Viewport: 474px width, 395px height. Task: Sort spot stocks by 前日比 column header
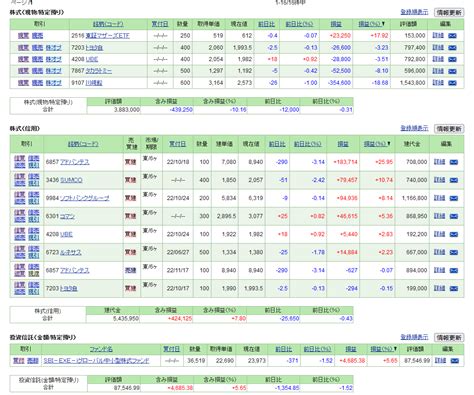[266, 24]
